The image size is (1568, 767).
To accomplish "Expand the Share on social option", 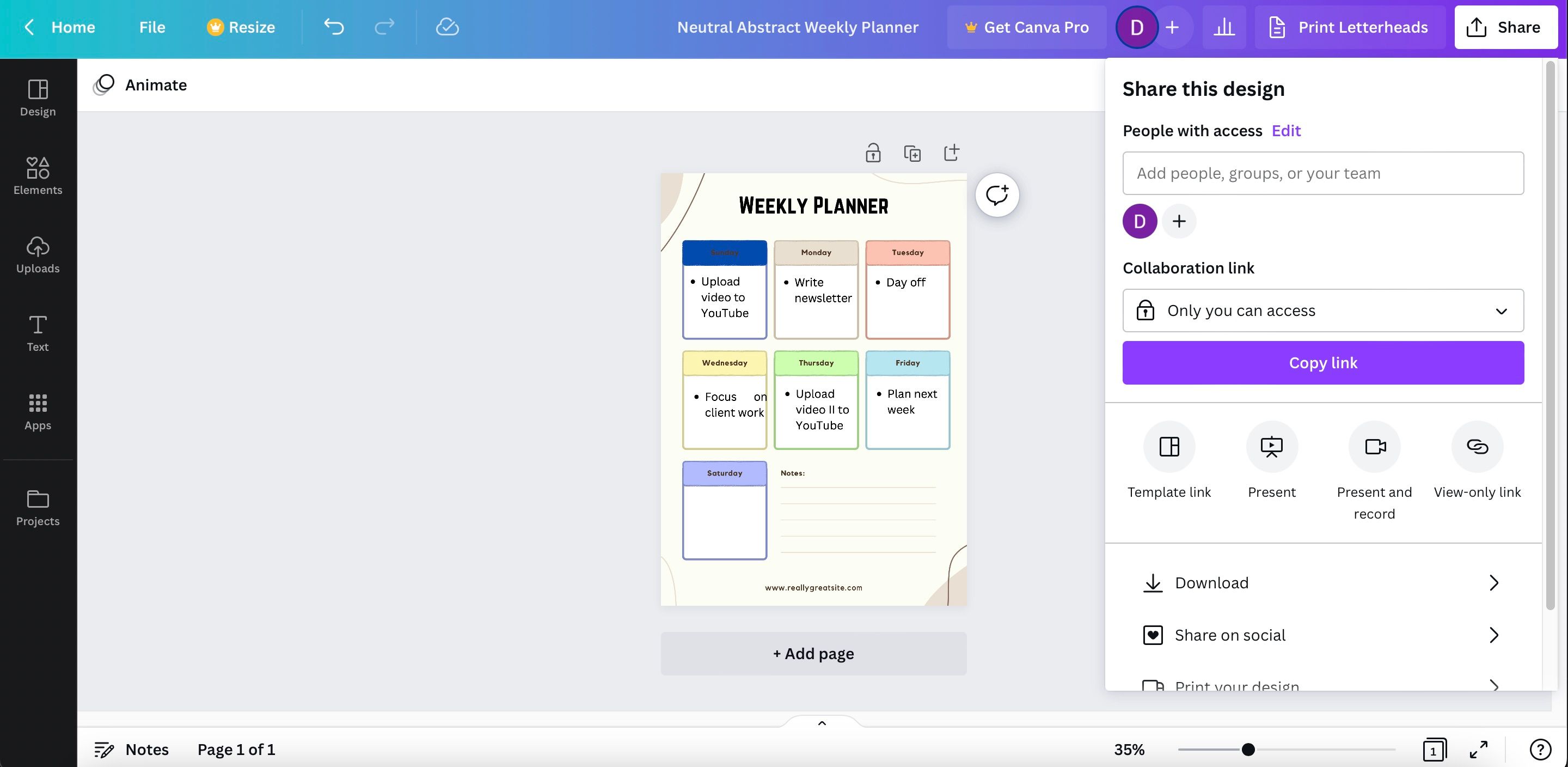I will 1322,635.
